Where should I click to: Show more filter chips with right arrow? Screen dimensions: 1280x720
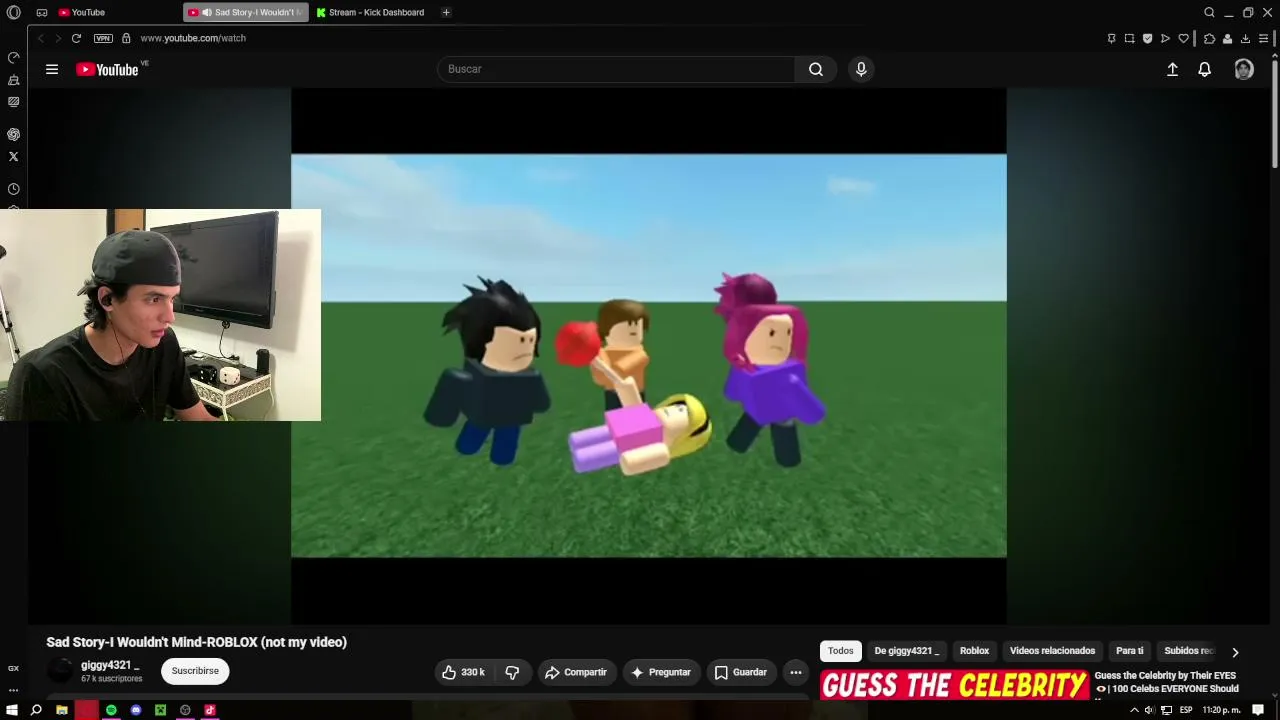coord(1235,652)
